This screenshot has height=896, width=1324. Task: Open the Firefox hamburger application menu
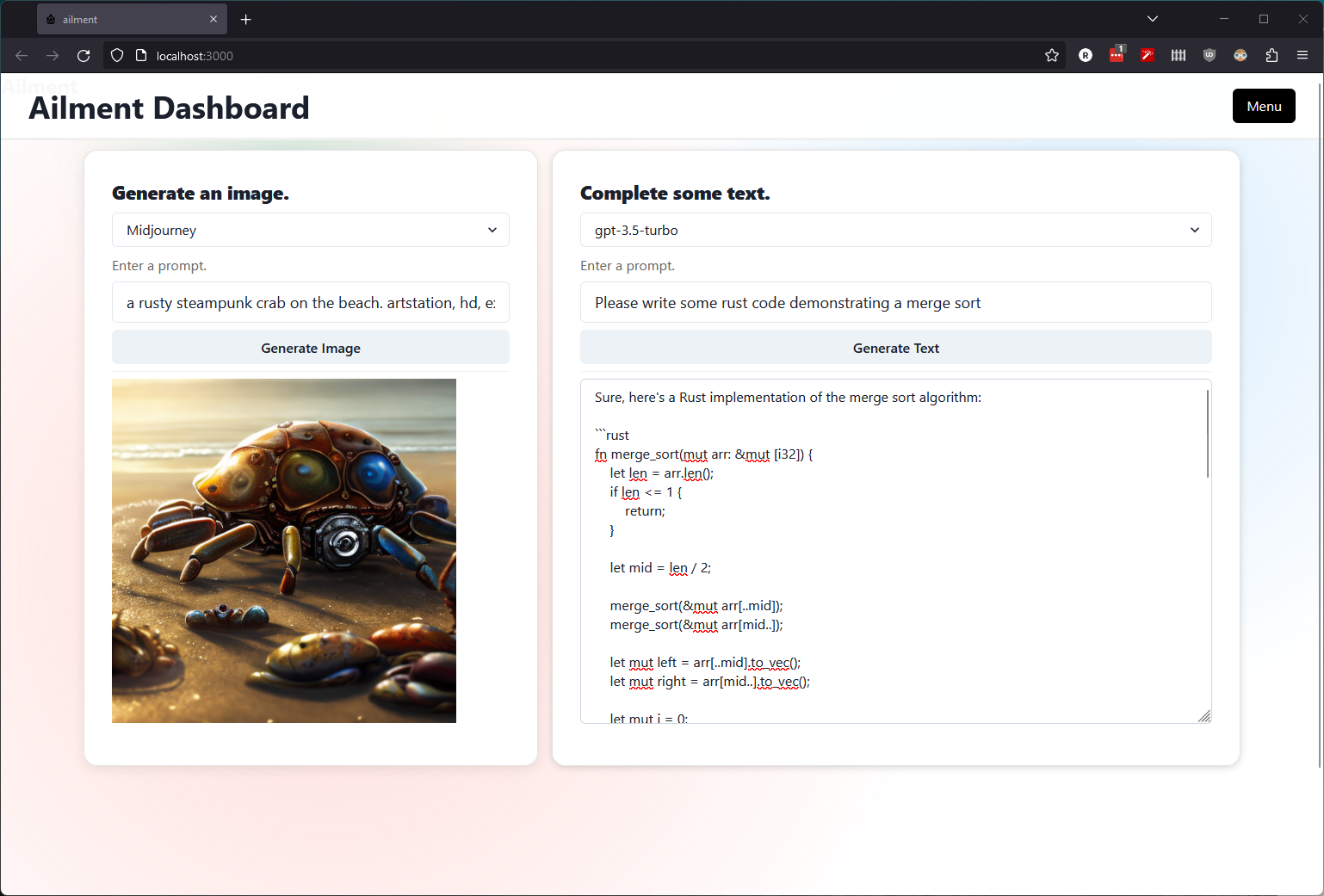pyautogui.click(x=1302, y=56)
